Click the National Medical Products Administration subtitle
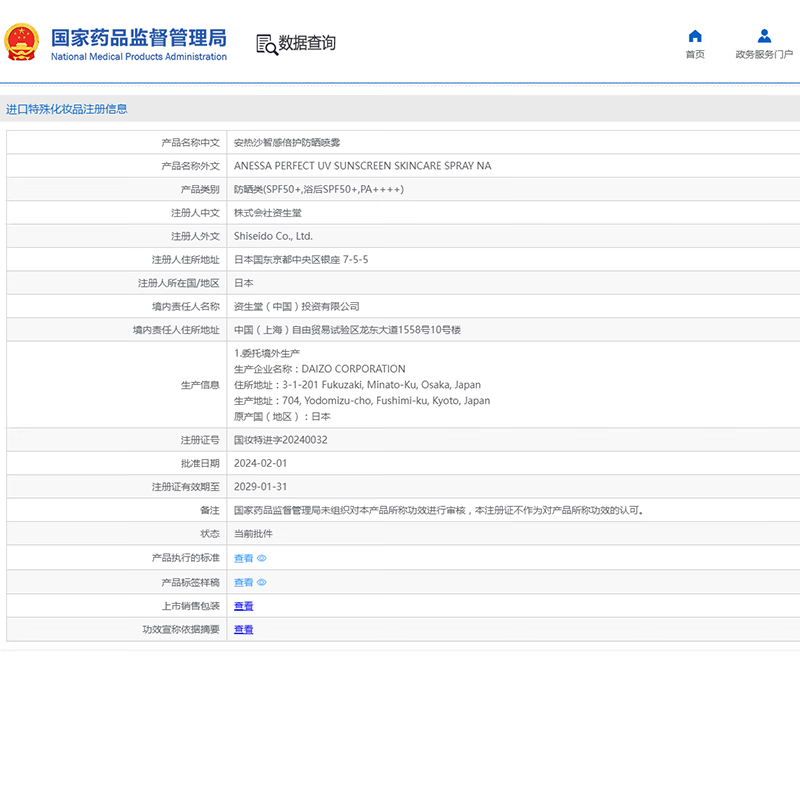 [139, 57]
